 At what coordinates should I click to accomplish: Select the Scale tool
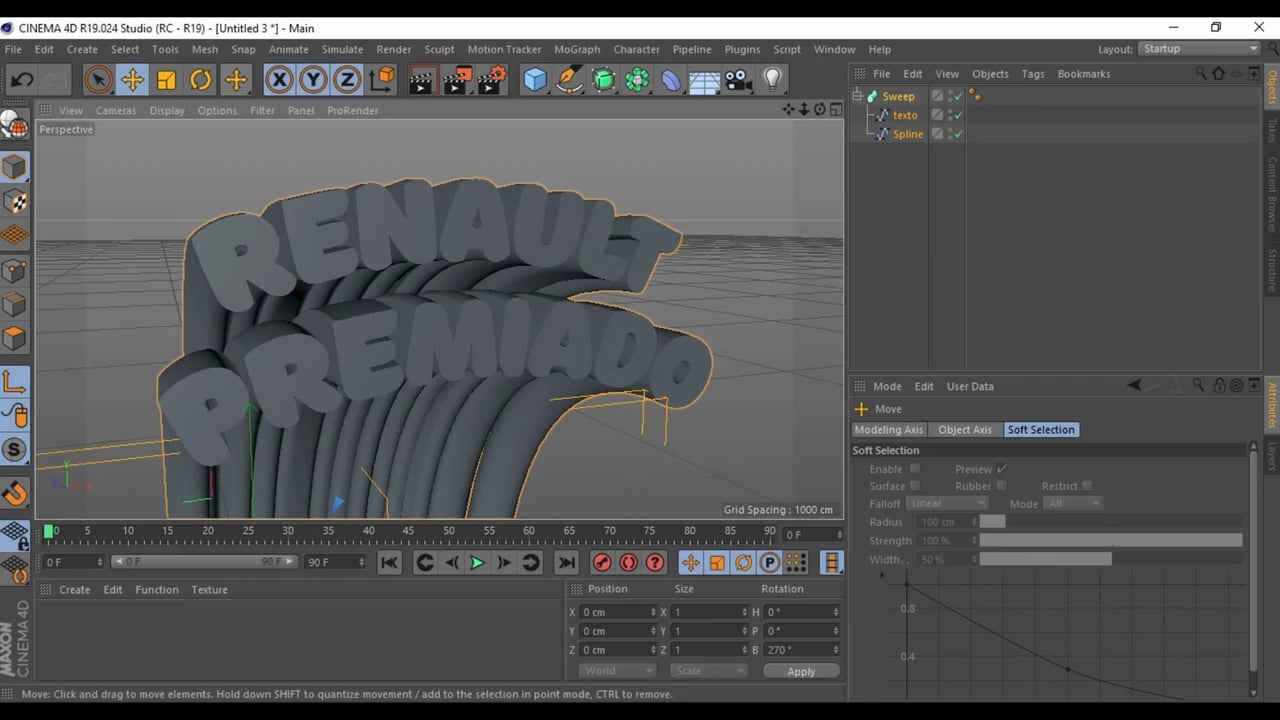[x=166, y=80]
